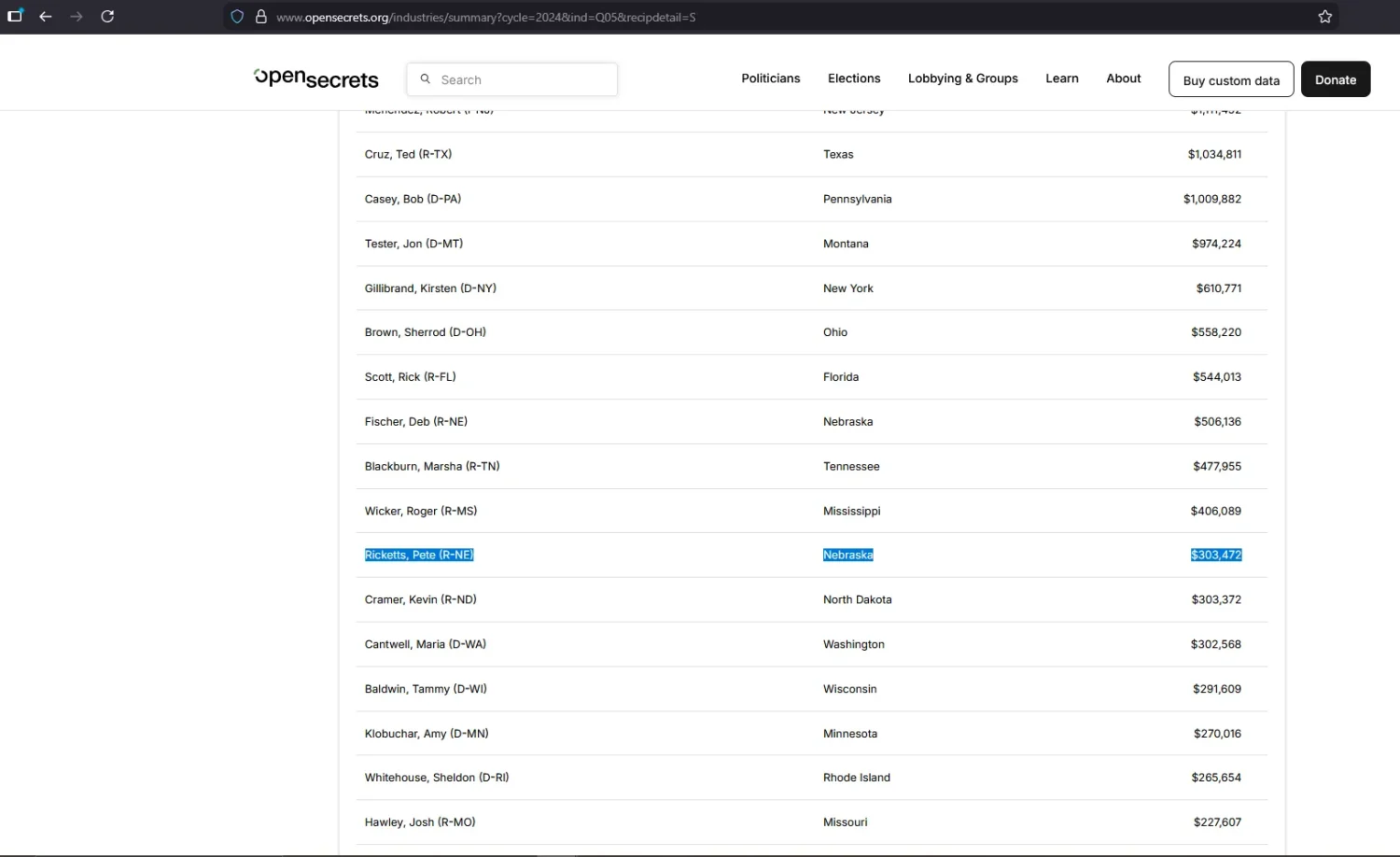Screen dimensions: 1400x857
Task: Click the Missouri state cell
Action: click(x=846, y=823)
